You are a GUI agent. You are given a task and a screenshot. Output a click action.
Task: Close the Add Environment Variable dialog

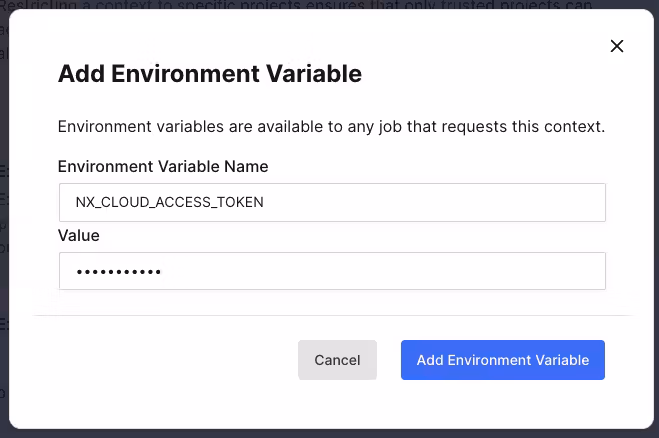coord(617,46)
